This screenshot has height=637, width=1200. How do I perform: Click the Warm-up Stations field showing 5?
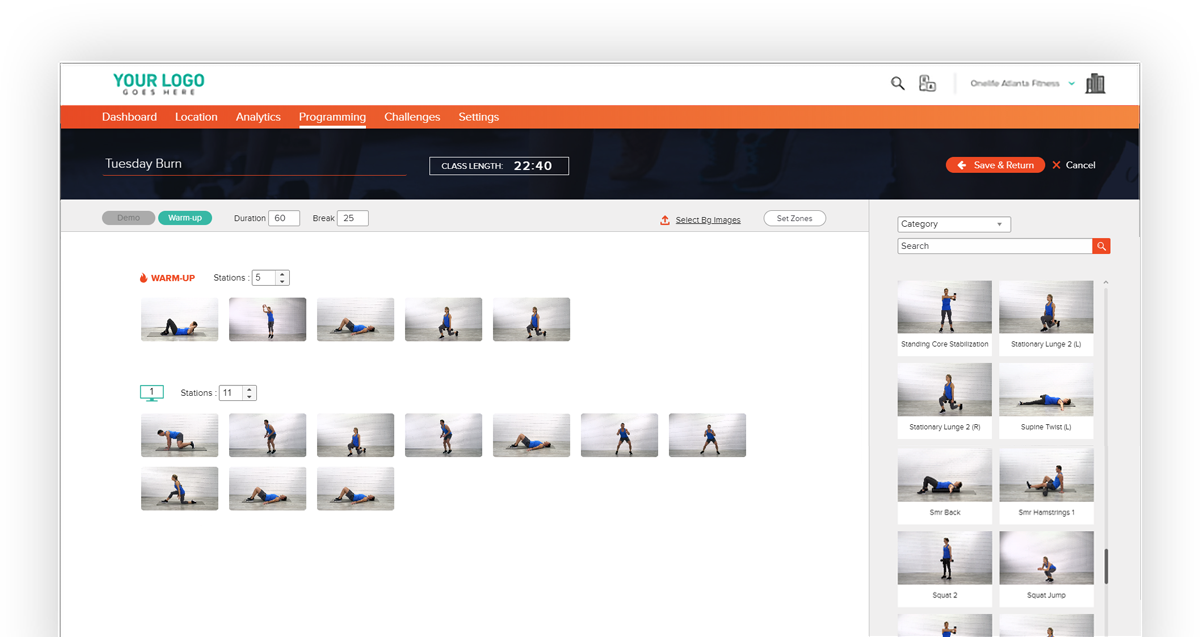pos(264,278)
